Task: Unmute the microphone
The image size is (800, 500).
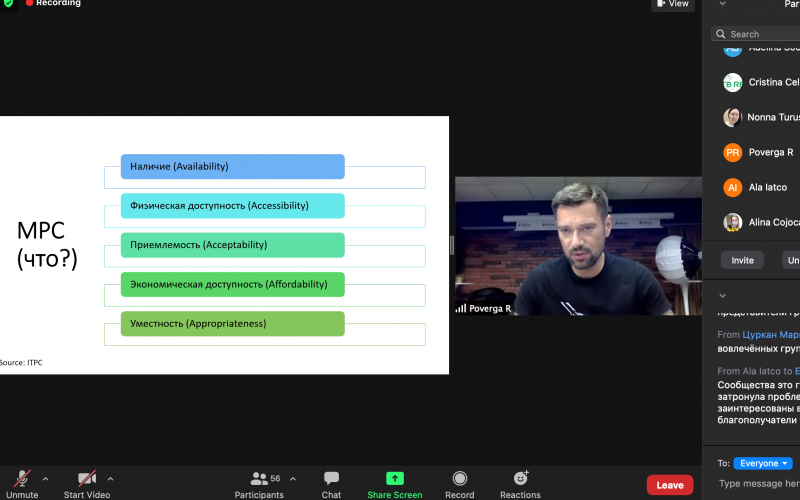Action: pos(22,479)
